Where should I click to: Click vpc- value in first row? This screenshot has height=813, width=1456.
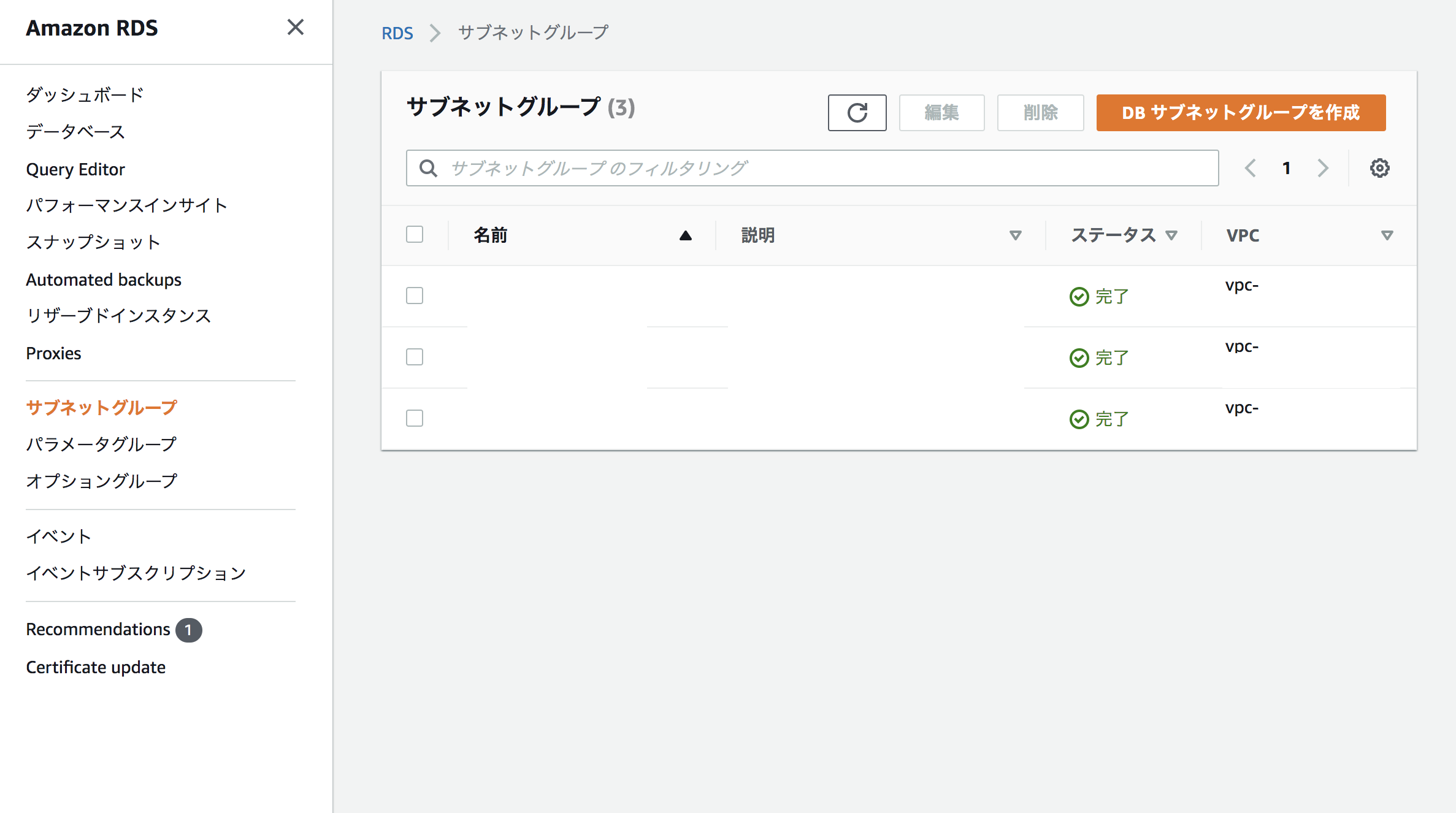[x=1242, y=286]
